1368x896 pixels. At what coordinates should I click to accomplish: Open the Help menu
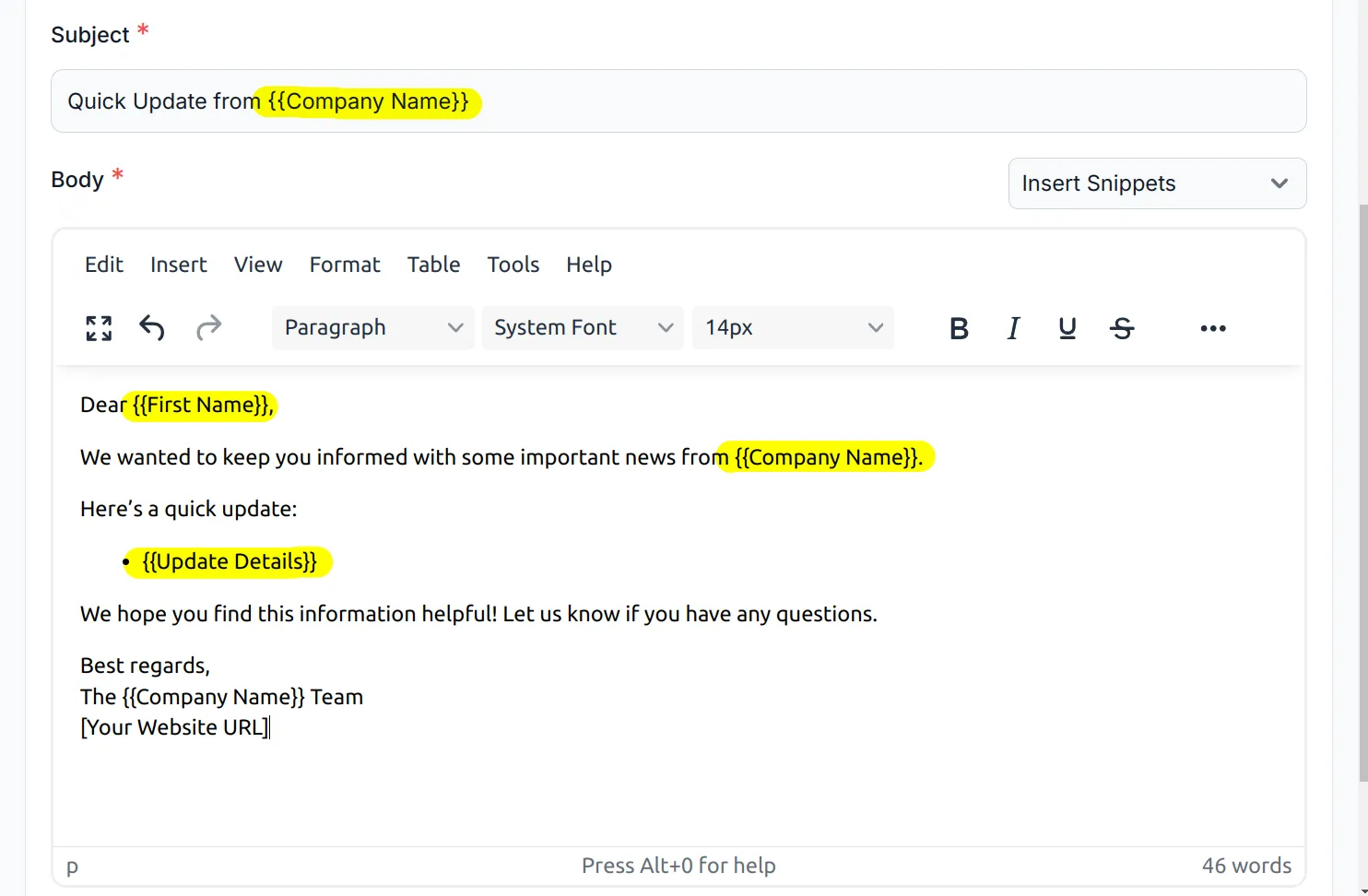[x=588, y=265]
